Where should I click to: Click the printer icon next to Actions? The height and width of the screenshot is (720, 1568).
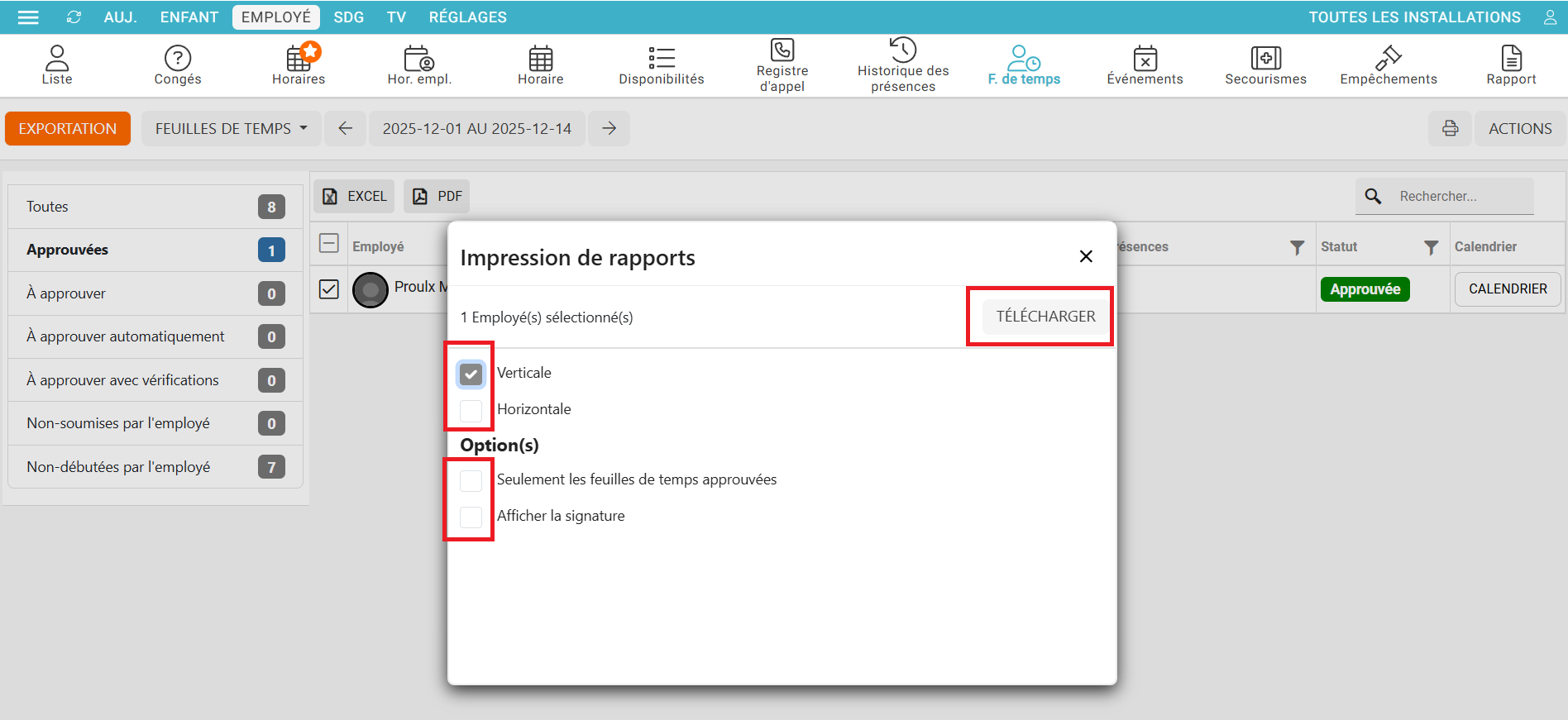click(1450, 128)
